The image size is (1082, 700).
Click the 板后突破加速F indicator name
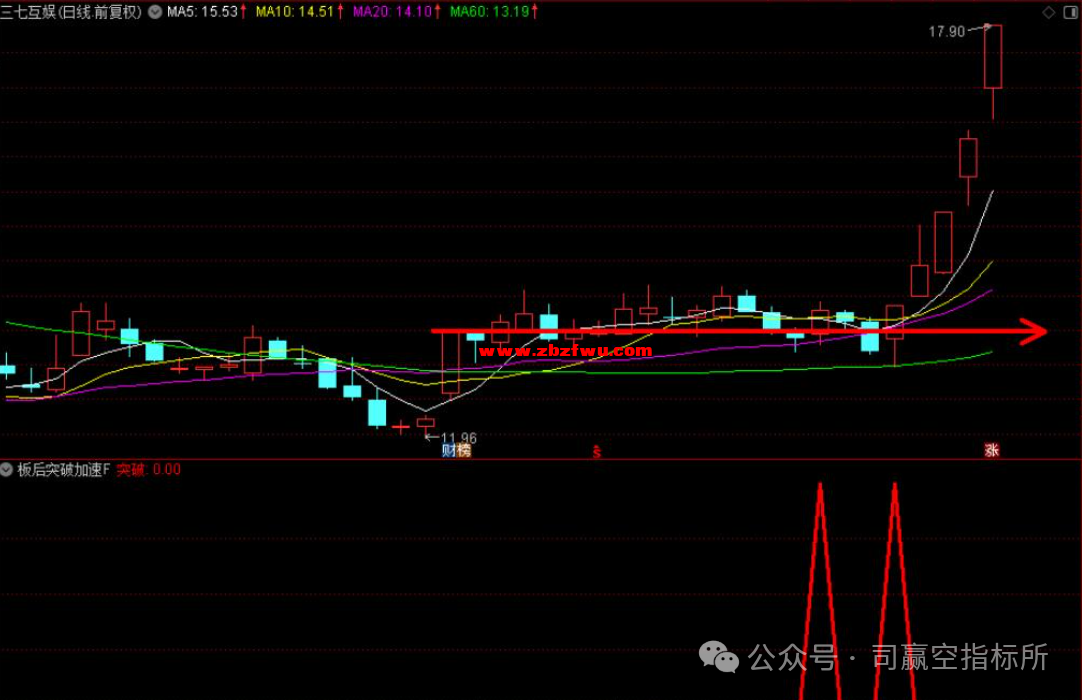coord(63,470)
